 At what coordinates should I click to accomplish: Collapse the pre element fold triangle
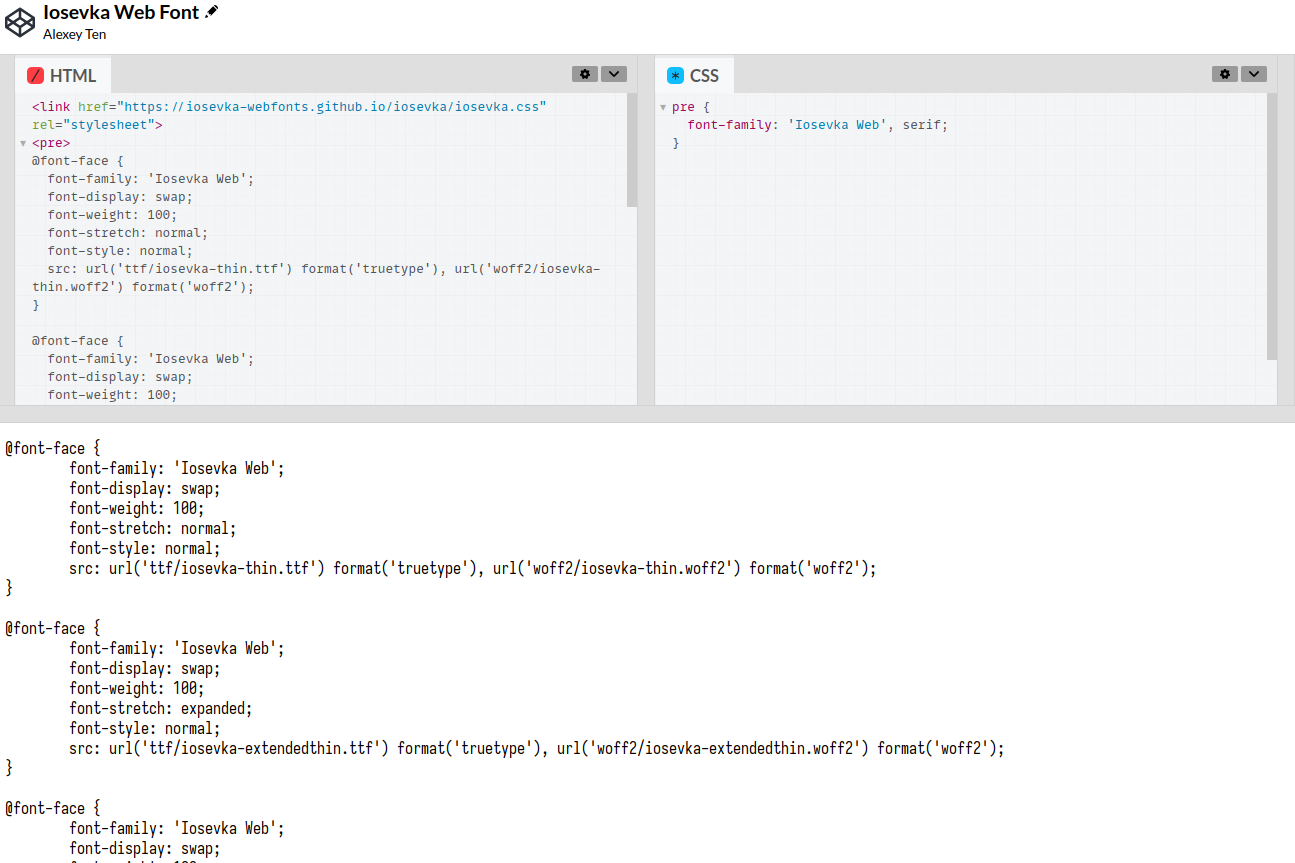click(x=23, y=142)
